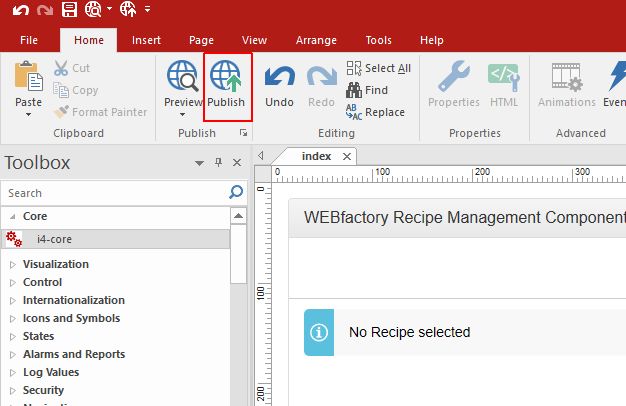Expand the Internationalization category

(13, 300)
